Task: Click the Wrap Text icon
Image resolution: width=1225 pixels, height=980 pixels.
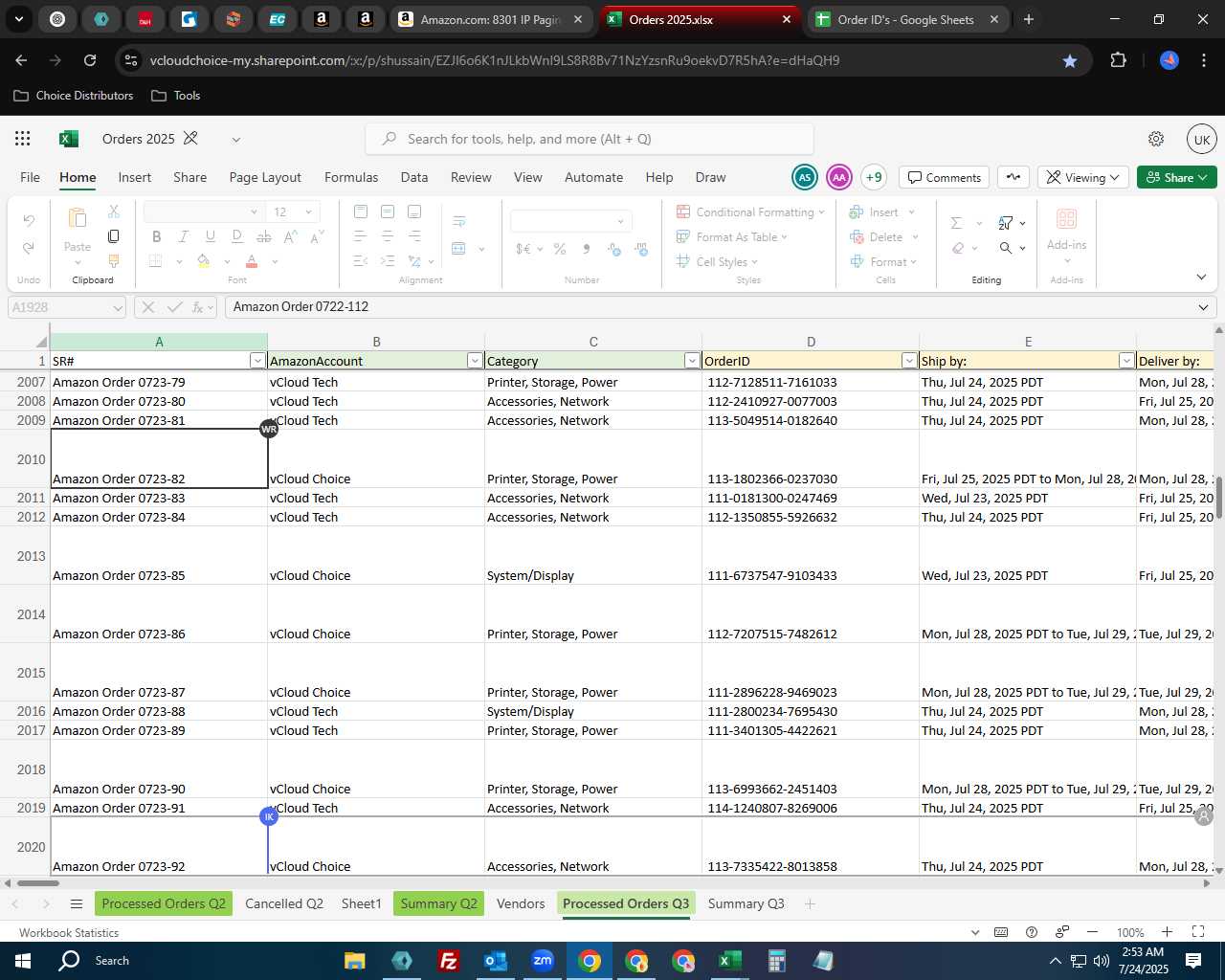Action: (459, 221)
